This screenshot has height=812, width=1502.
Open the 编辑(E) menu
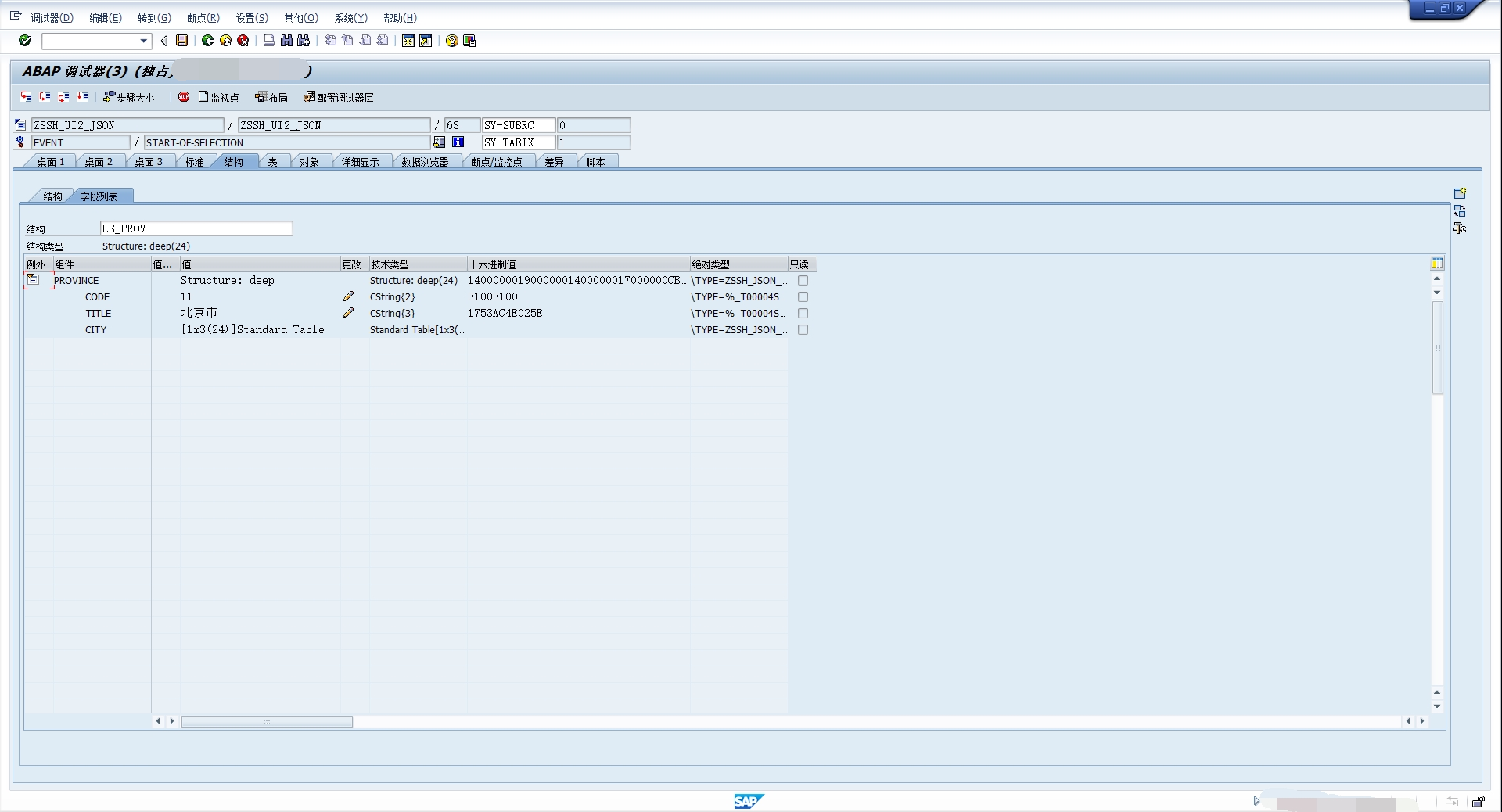click(106, 18)
